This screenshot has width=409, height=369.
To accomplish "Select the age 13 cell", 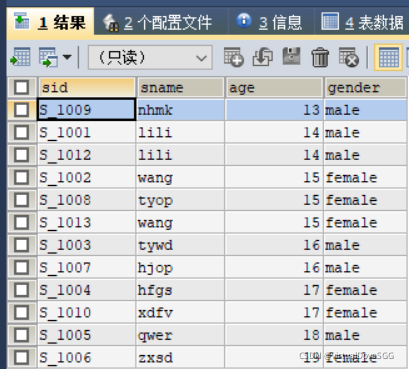I will click(x=274, y=110).
